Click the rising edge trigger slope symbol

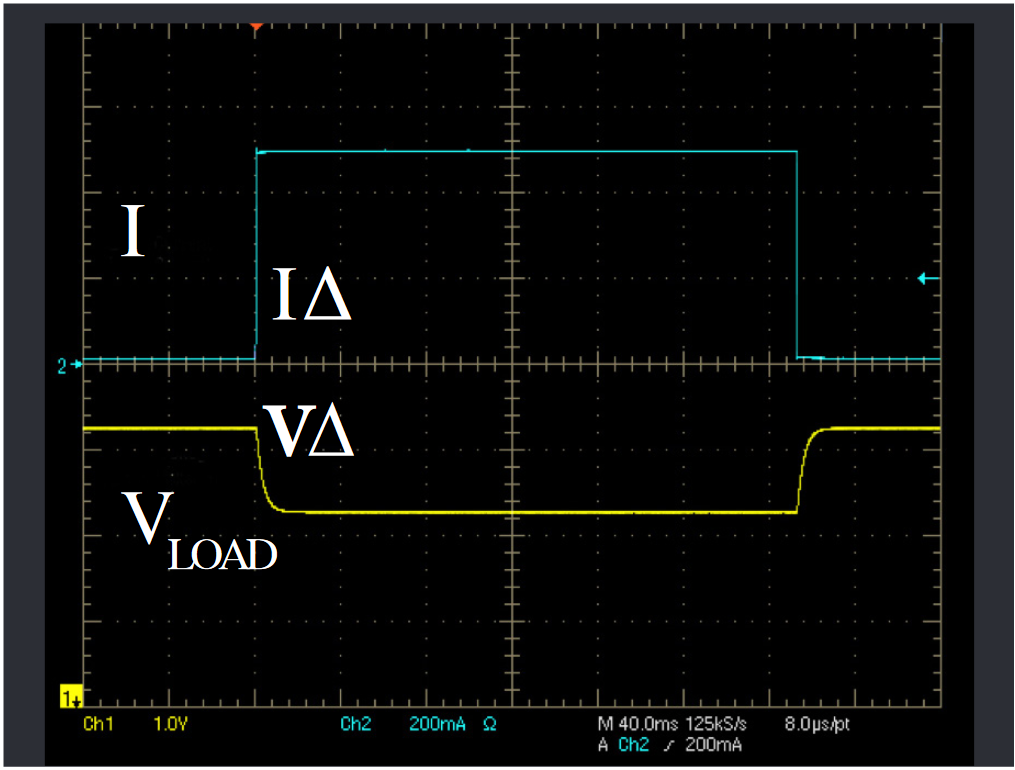[662, 745]
